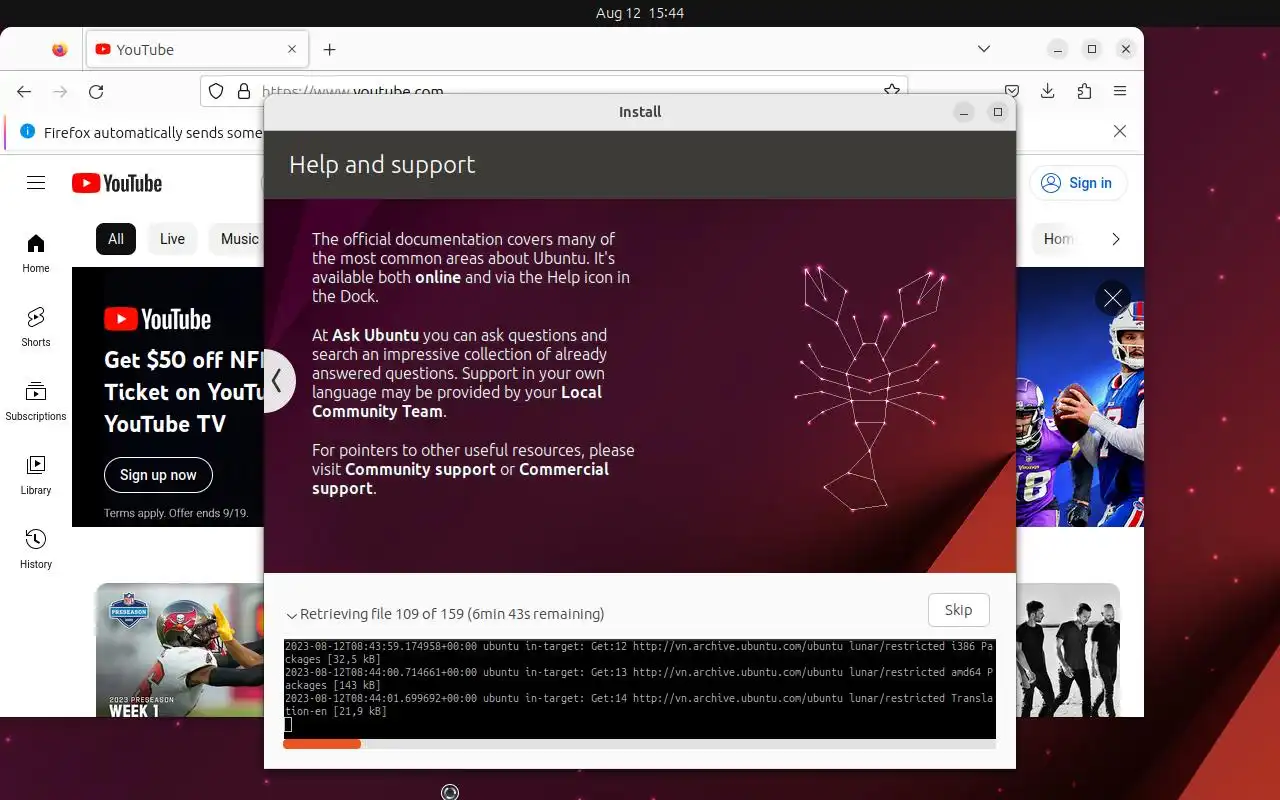This screenshot has width=1280, height=800.
Task: Open the online documentation link
Action: 438,277
